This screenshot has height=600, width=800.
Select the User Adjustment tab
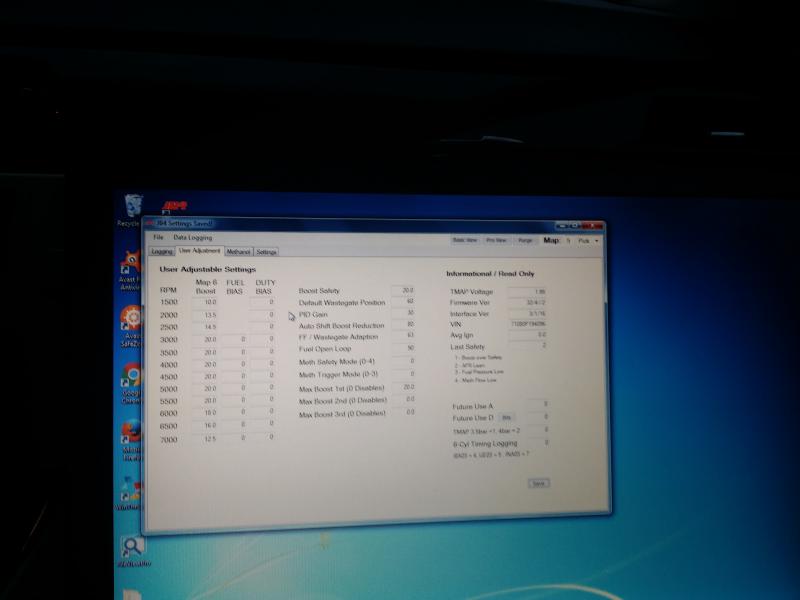tap(199, 251)
